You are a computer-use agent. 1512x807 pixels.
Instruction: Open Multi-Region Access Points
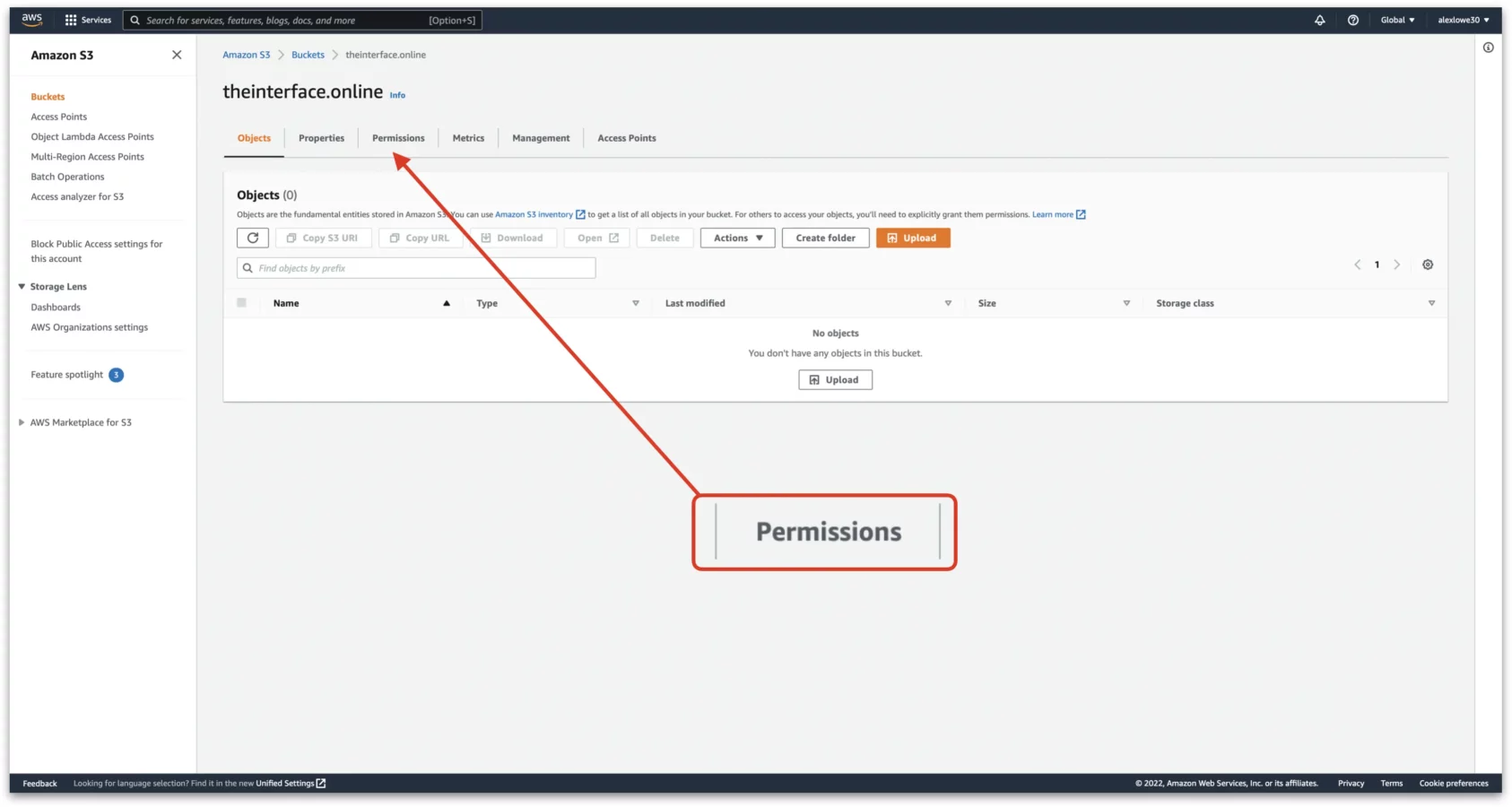pyautogui.click(x=87, y=156)
